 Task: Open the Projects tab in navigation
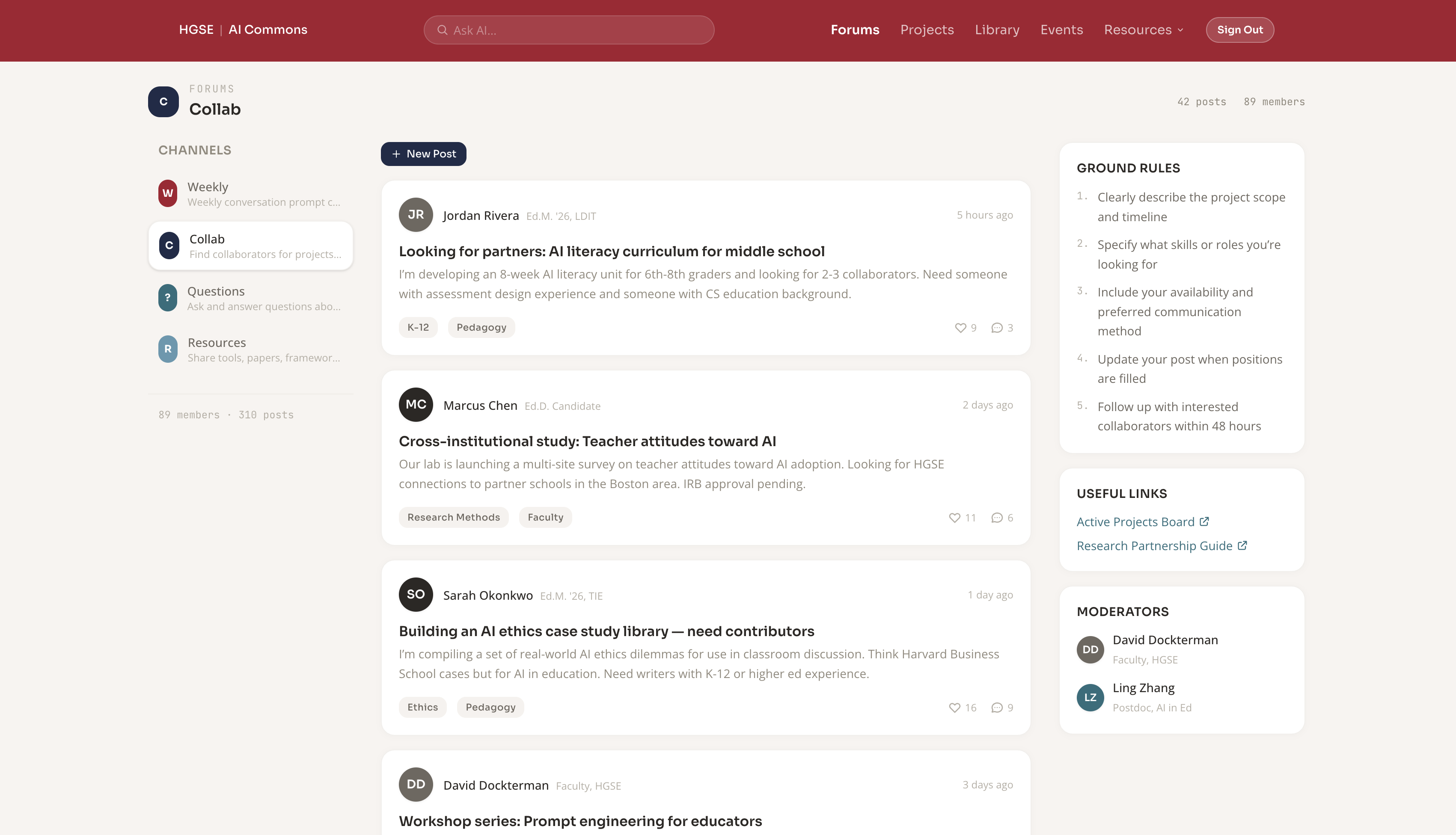tap(927, 30)
